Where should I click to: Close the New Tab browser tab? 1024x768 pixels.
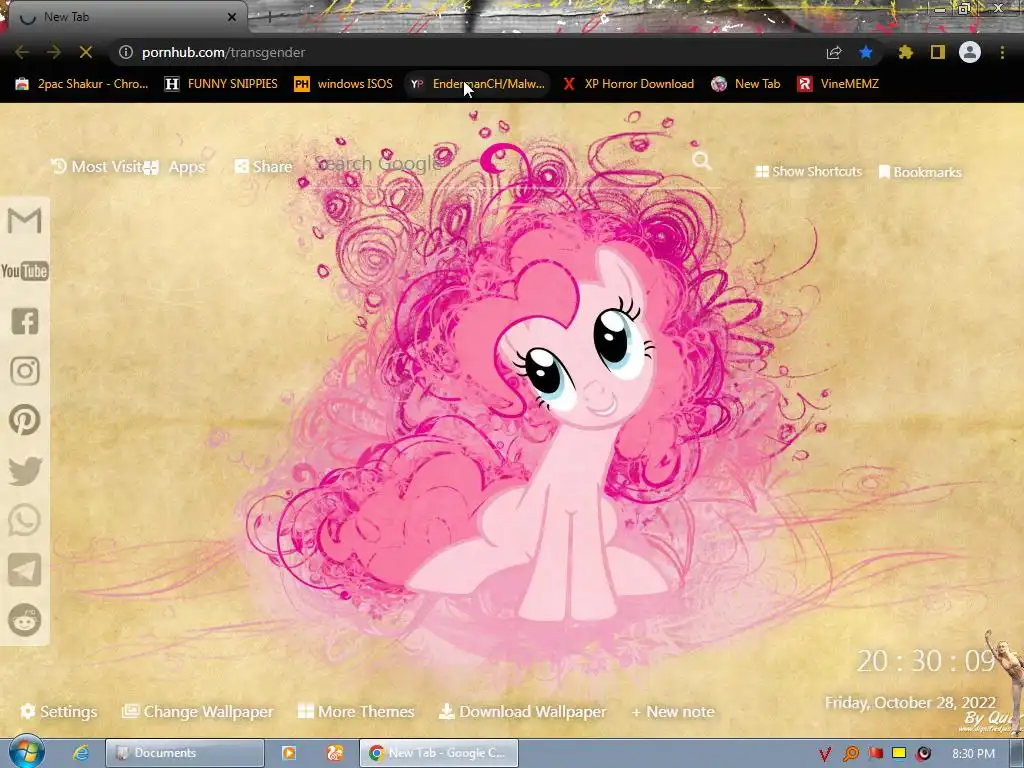[232, 18]
